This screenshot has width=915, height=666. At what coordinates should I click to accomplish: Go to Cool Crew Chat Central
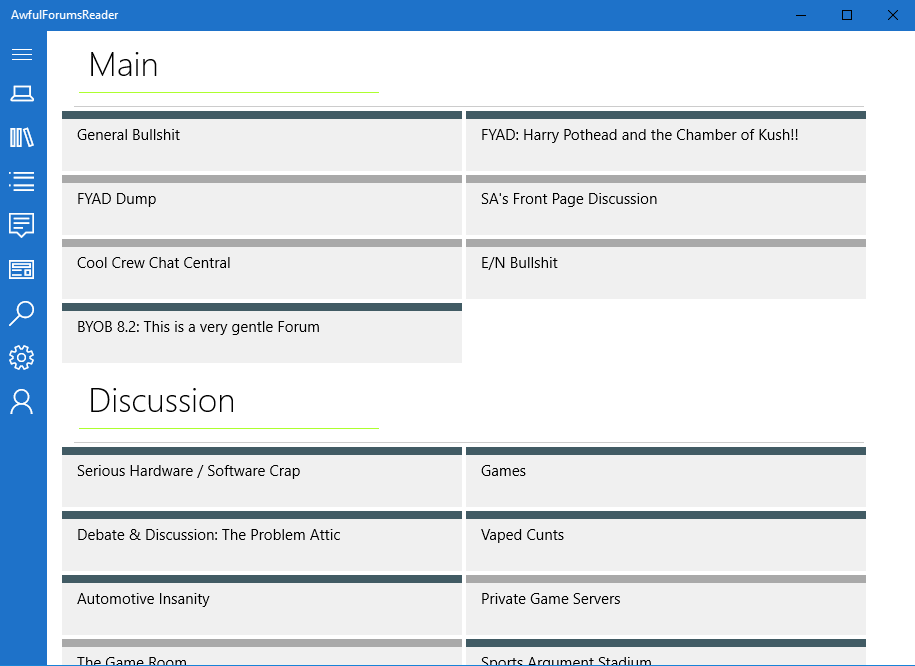[x=261, y=269]
